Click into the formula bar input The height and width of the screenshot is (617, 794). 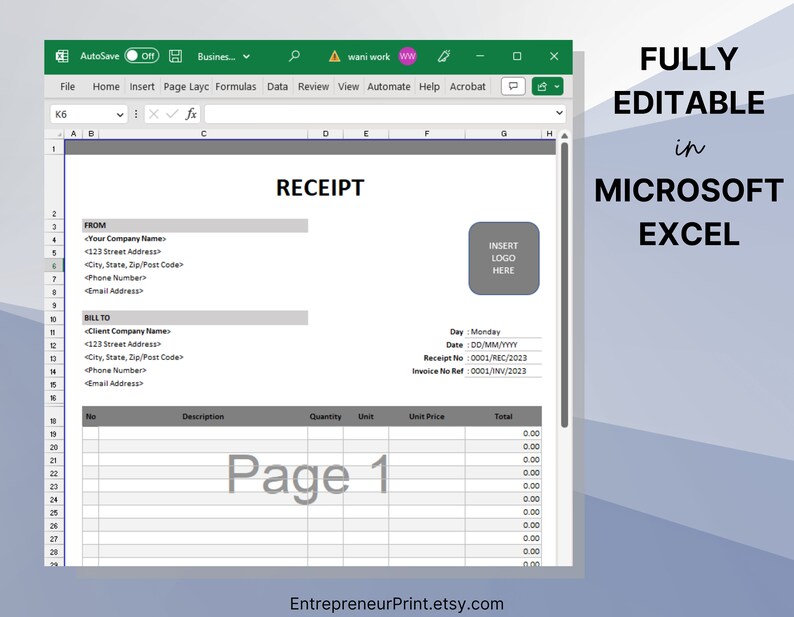tap(379, 114)
